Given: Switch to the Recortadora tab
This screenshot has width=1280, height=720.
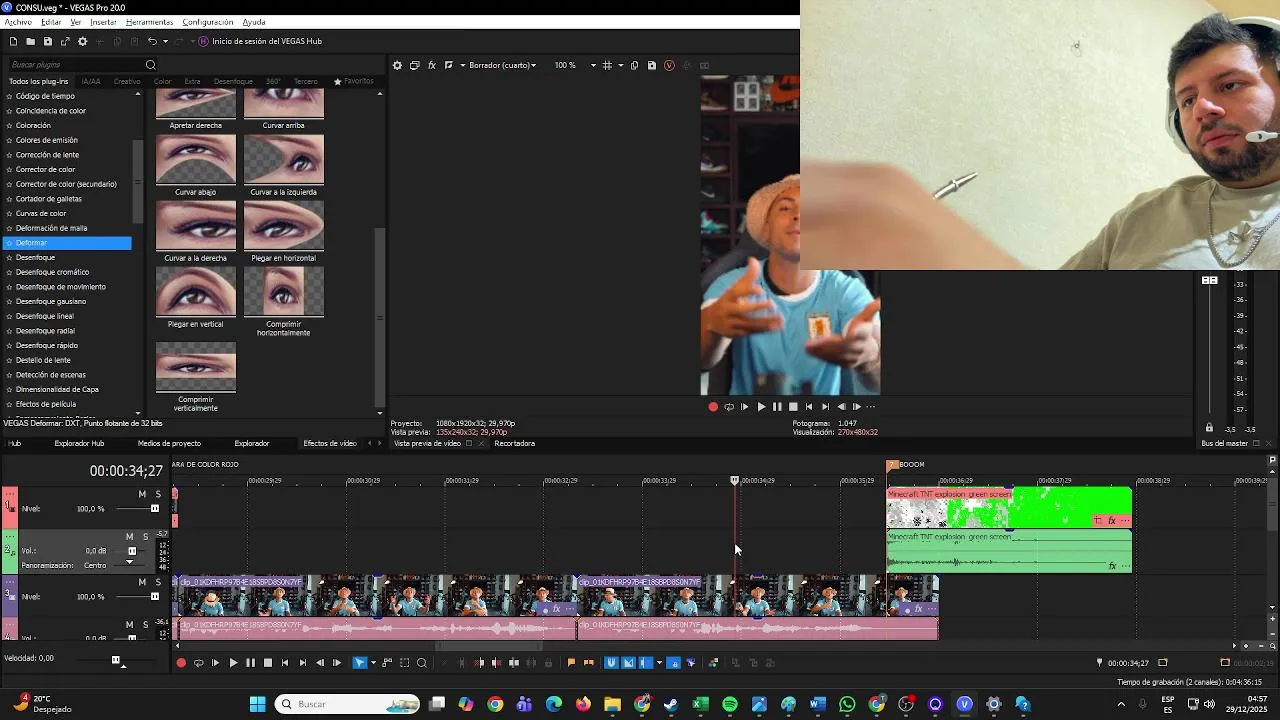Looking at the screenshot, I should pyautogui.click(x=515, y=443).
